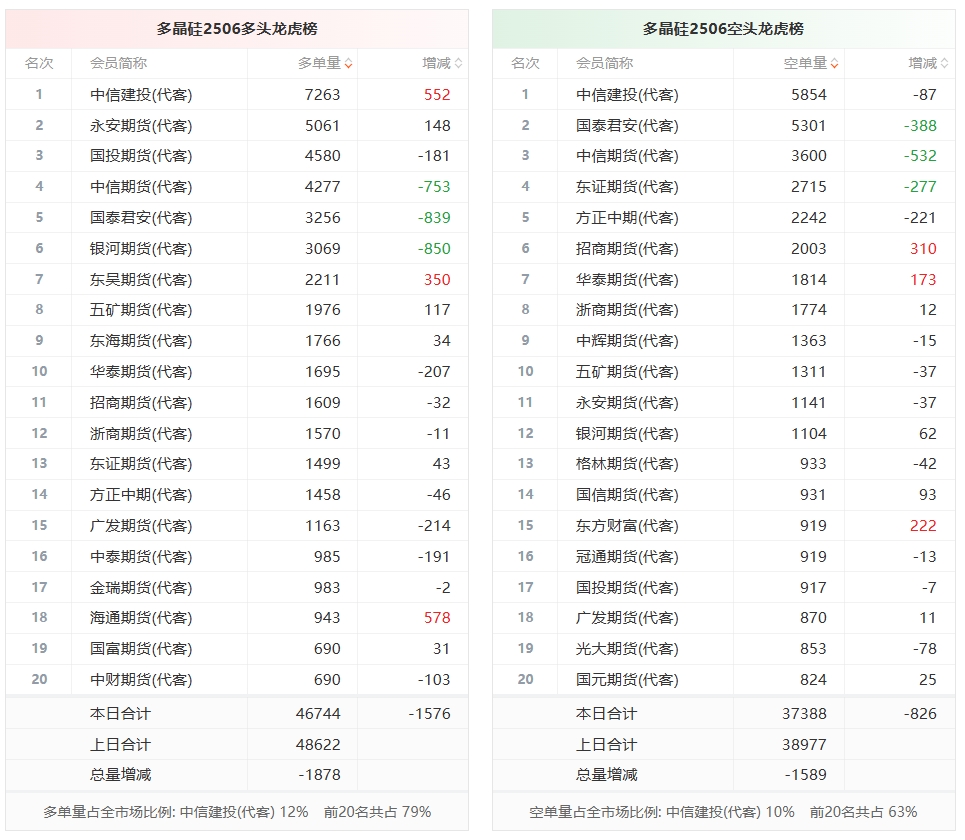Screen dimensions: 965x840
Task: Click long position value 7263
Action: pyautogui.click(x=322, y=95)
